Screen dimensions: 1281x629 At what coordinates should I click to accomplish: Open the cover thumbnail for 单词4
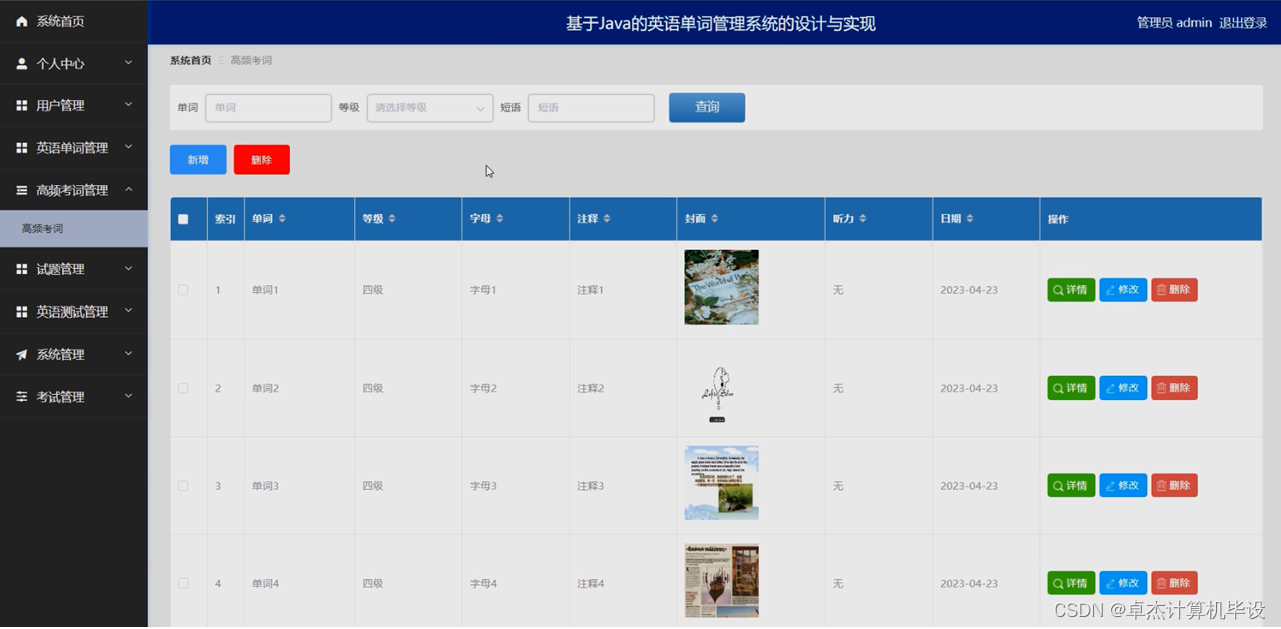tap(721, 581)
